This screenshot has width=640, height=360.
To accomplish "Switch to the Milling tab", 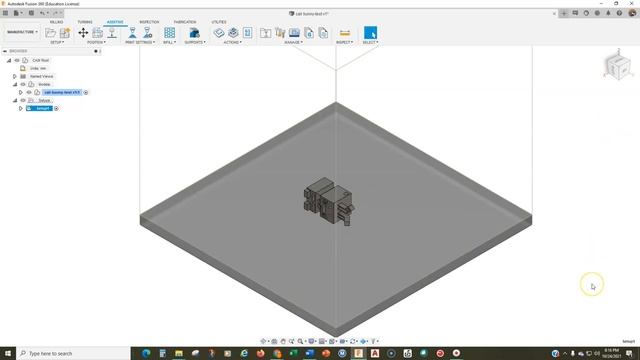I will point(56,22).
